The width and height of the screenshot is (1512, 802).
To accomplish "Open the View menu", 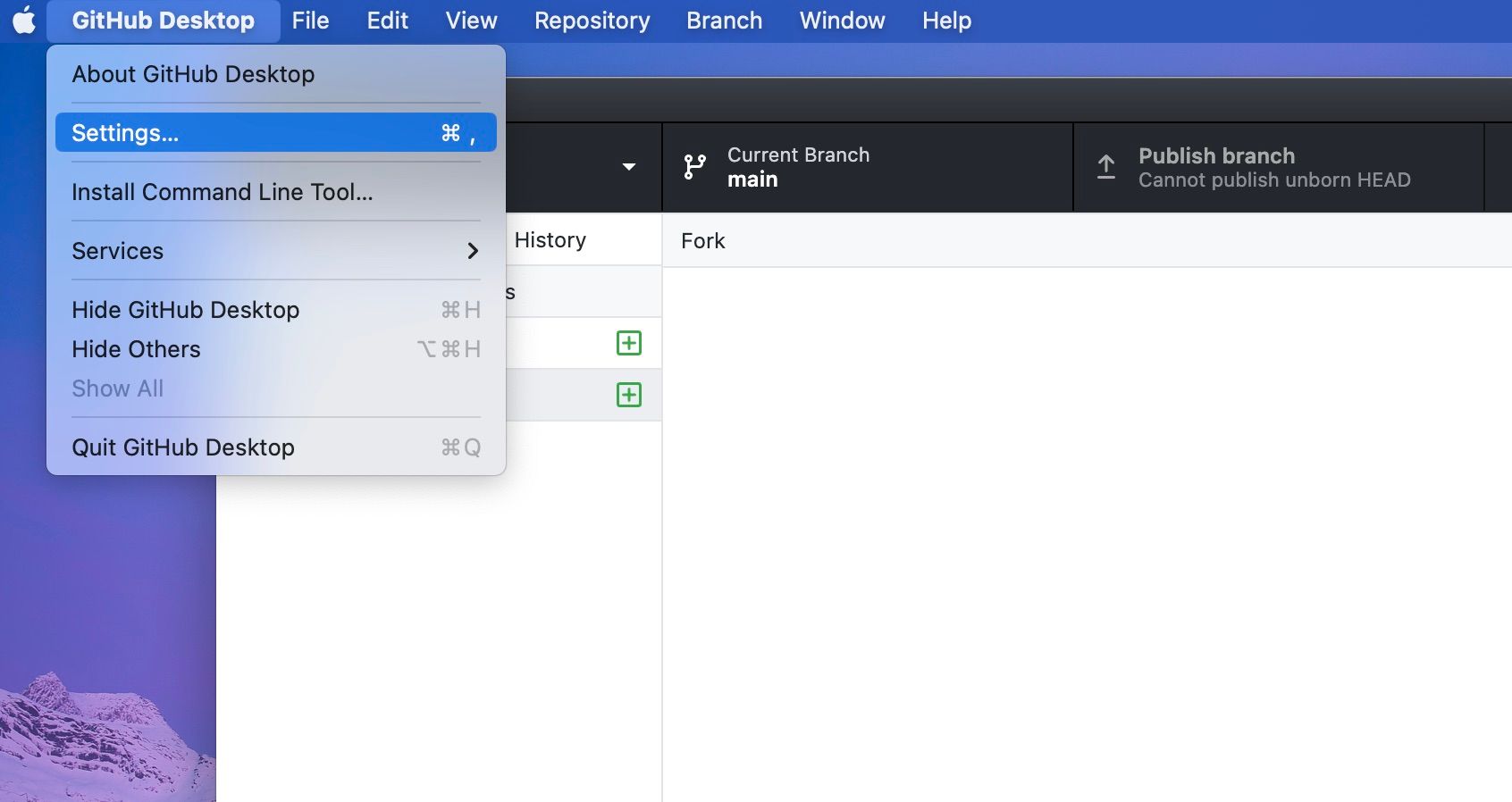I will click(x=472, y=21).
